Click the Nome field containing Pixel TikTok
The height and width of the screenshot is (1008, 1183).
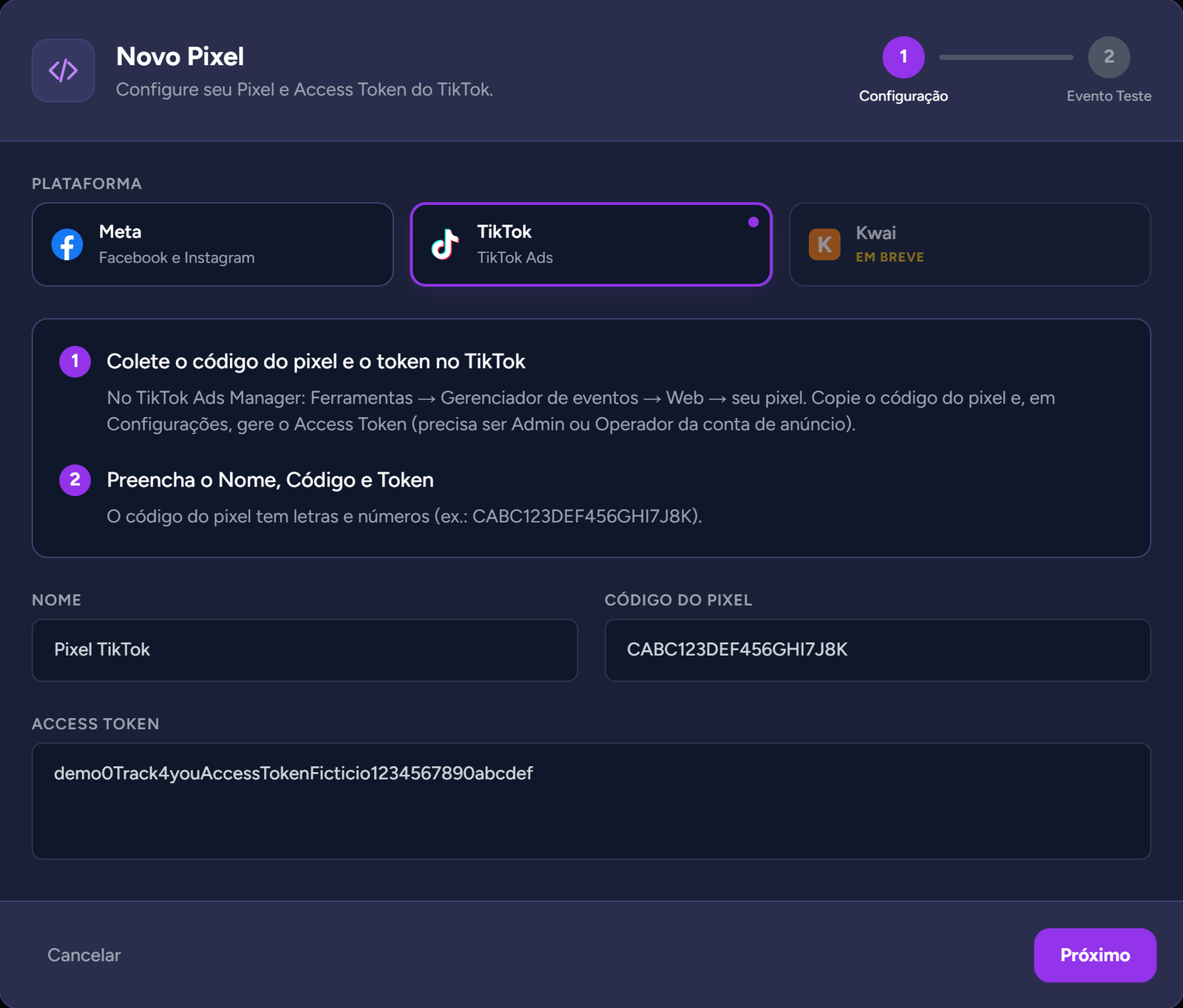(305, 650)
